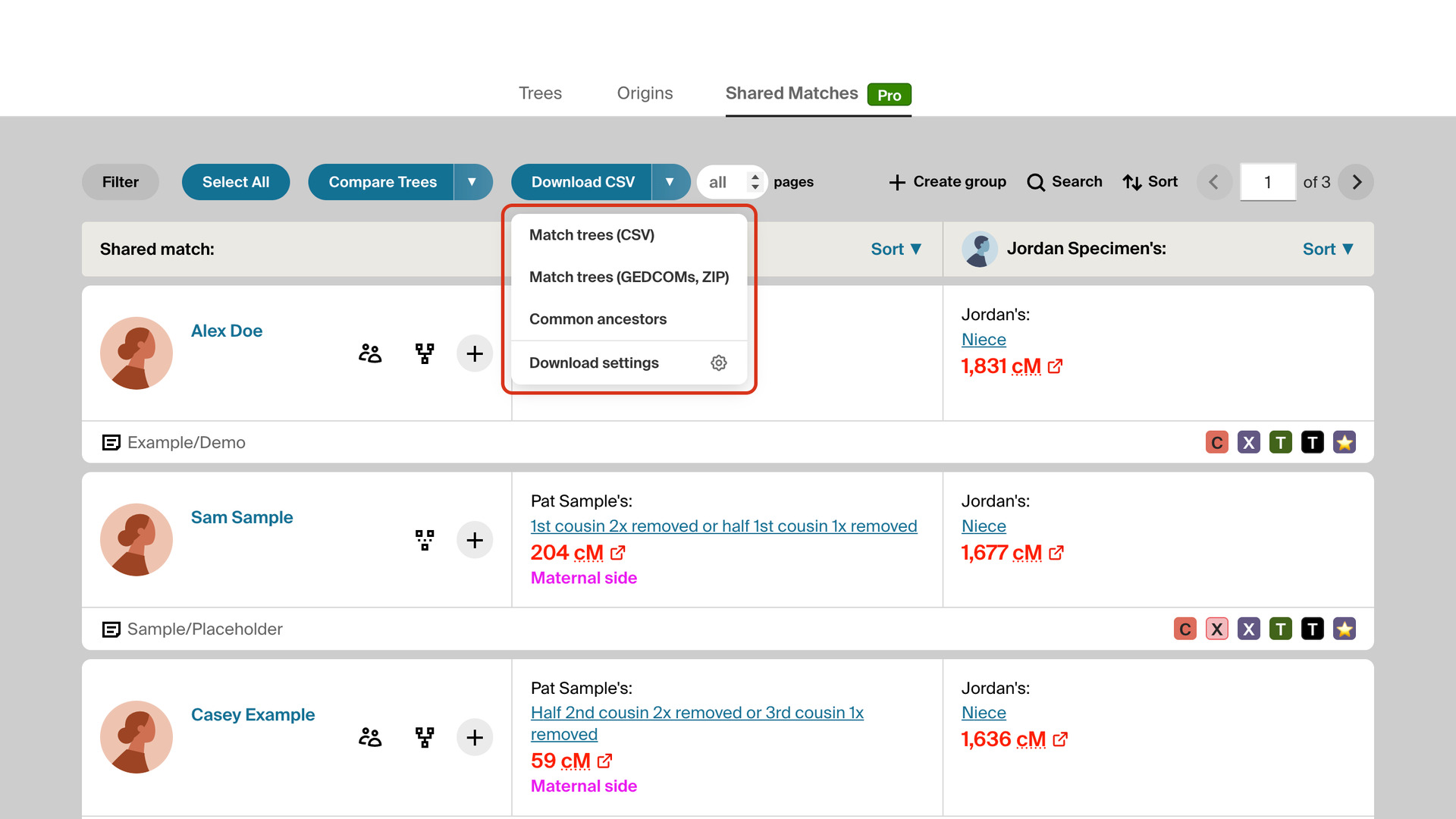Open Sort dropdown in Jordan Specimen's column
Image resolution: width=1456 pixels, height=819 pixels.
[1328, 249]
